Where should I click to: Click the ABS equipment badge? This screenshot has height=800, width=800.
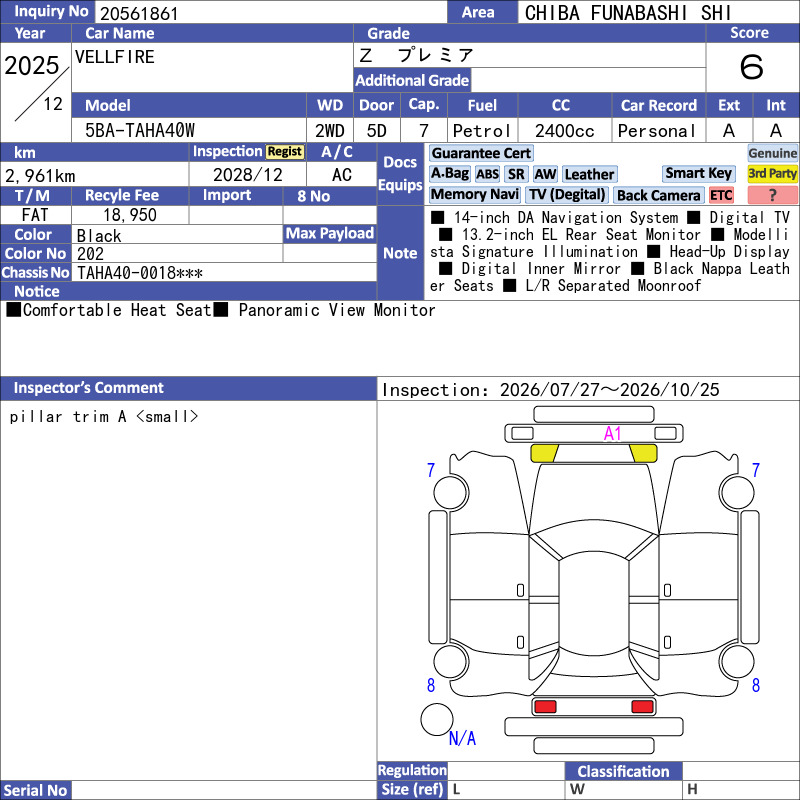pos(487,174)
